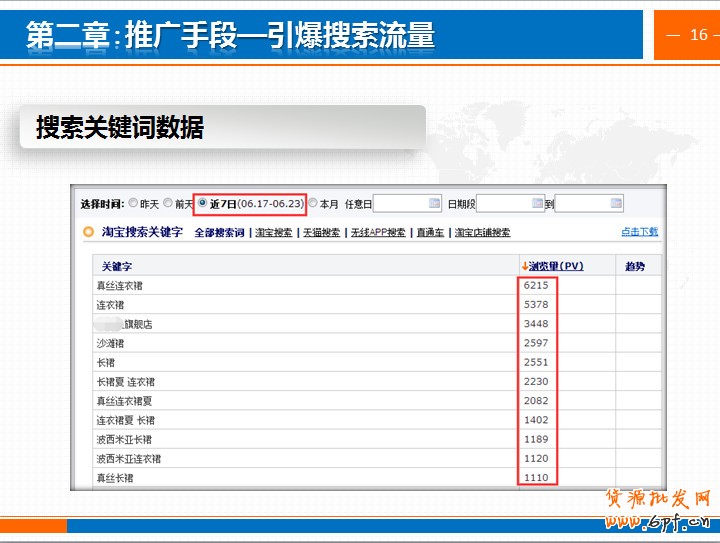The width and height of the screenshot is (720, 543).
Task: Click the orange circle icon beside 淘宝搜索关键字
Action: (88, 232)
